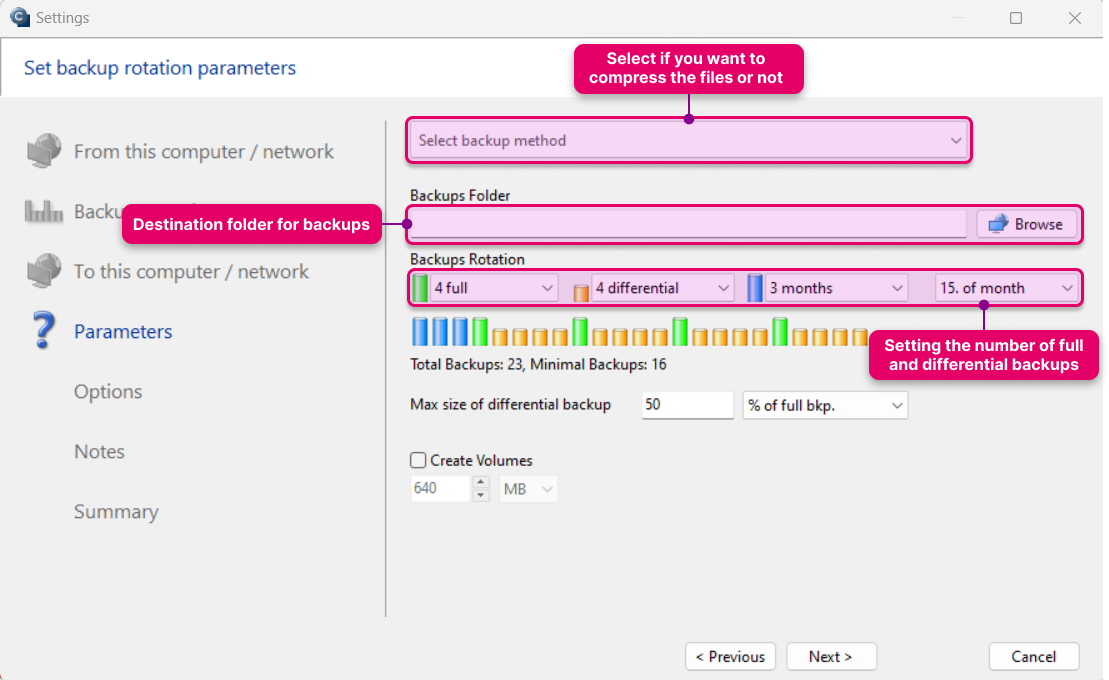Open the % of full bkp. dropdown
The width and height of the screenshot is (1109, 680).
tap(825, 405)
